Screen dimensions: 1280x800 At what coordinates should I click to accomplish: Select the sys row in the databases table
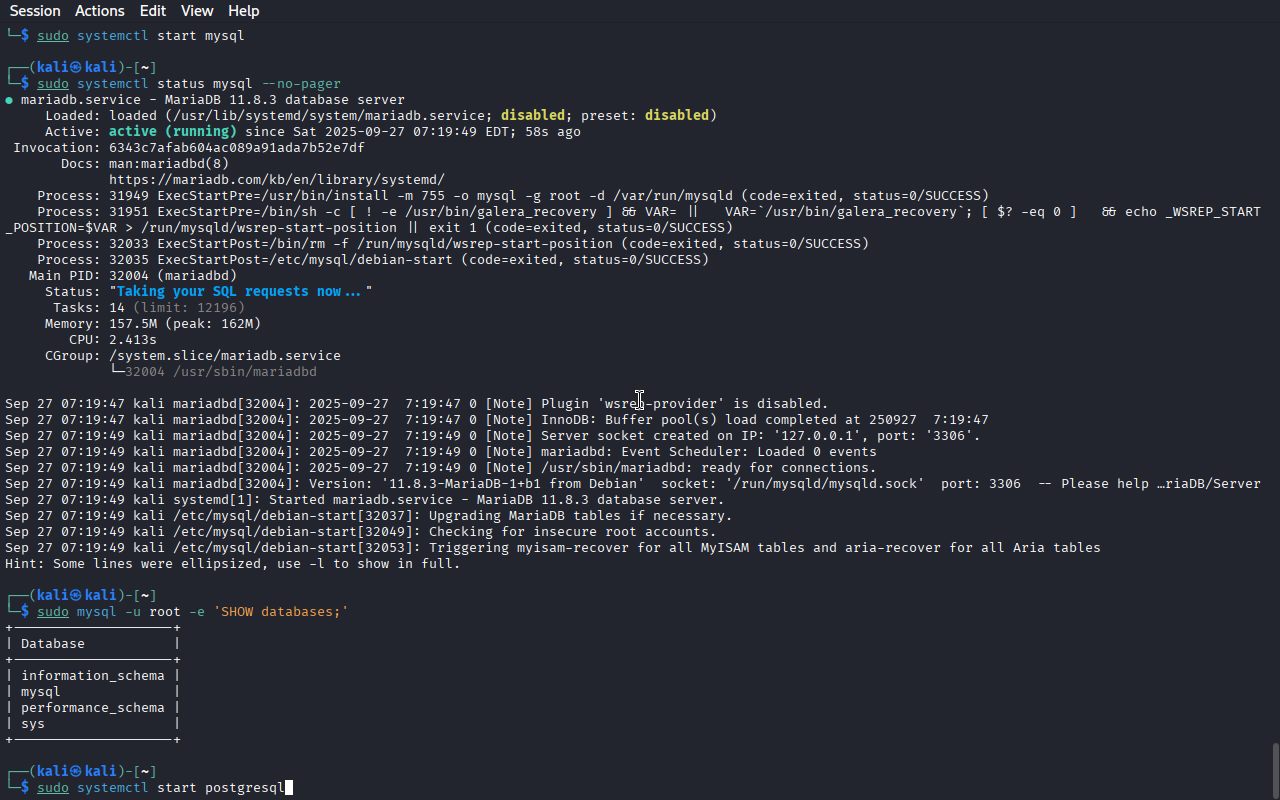click(x=33, y=724)
